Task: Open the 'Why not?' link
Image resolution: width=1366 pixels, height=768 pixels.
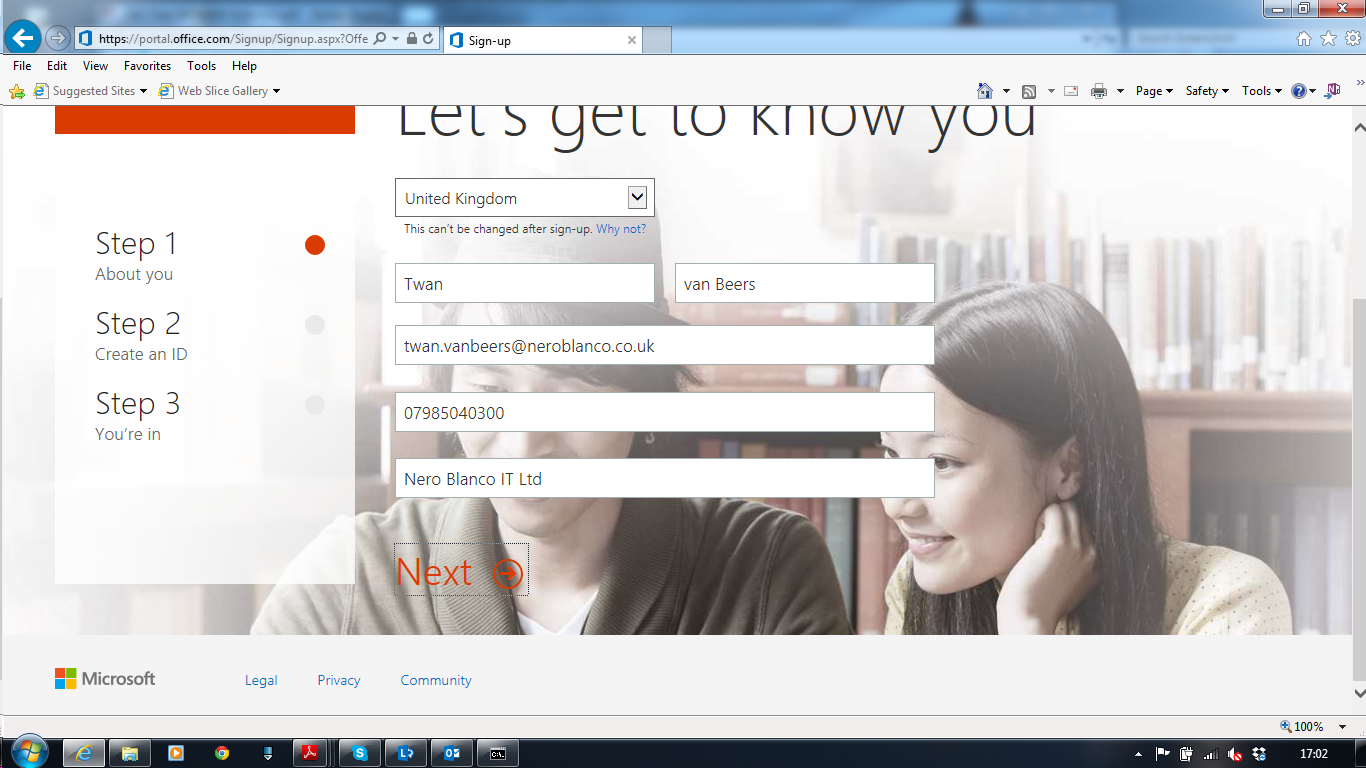Action: [x=621, y=229]
